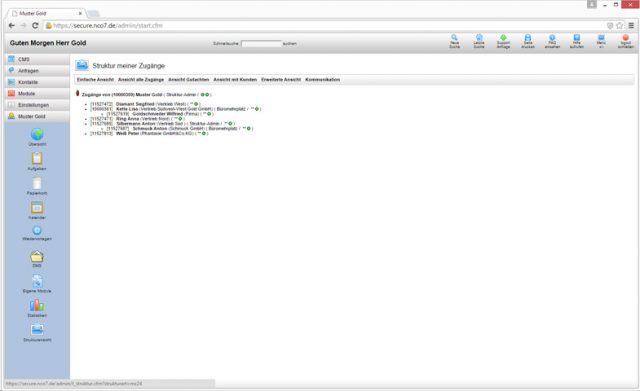
Task: Click green status dot next to Diamant Siegfried
Action: (x=196, y=104)
